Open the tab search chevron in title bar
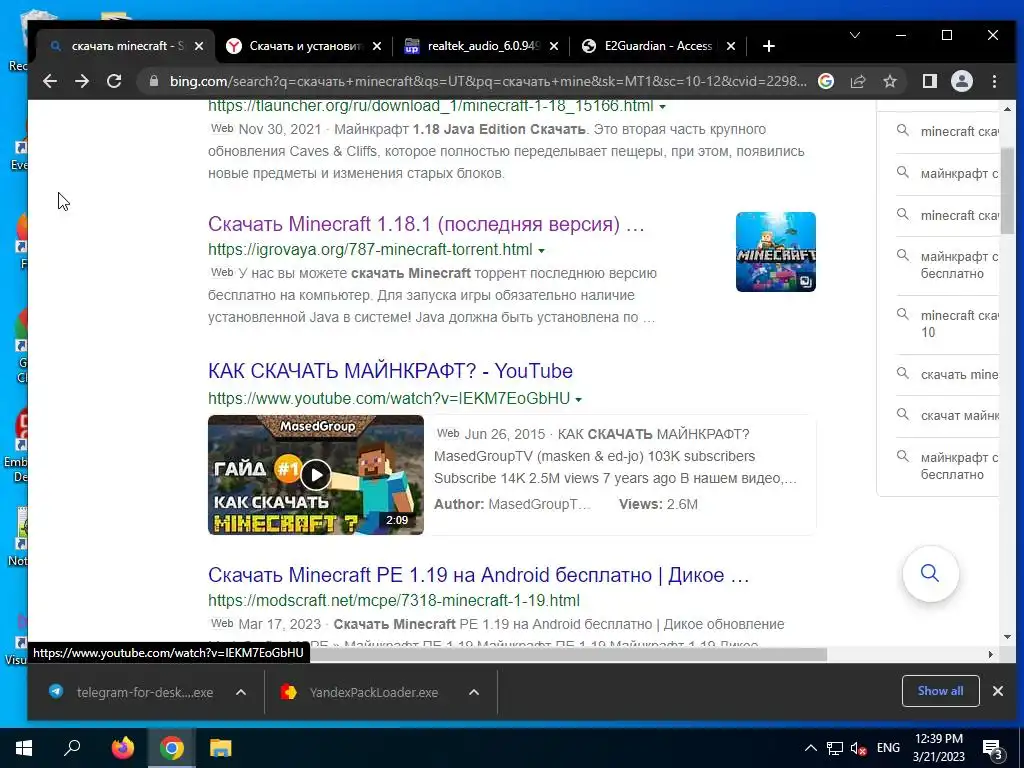The height and width of the screenshot is (768, 1024). click(x=855, y=35)
